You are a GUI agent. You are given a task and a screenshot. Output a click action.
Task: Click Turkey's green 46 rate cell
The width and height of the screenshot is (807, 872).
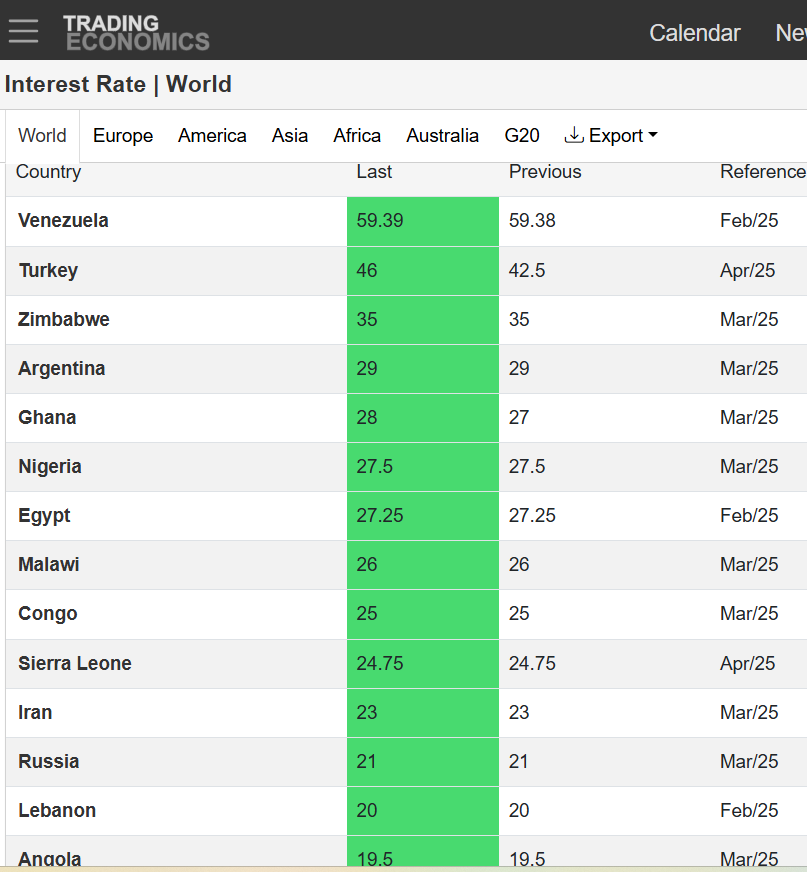[x=422, y=270]
